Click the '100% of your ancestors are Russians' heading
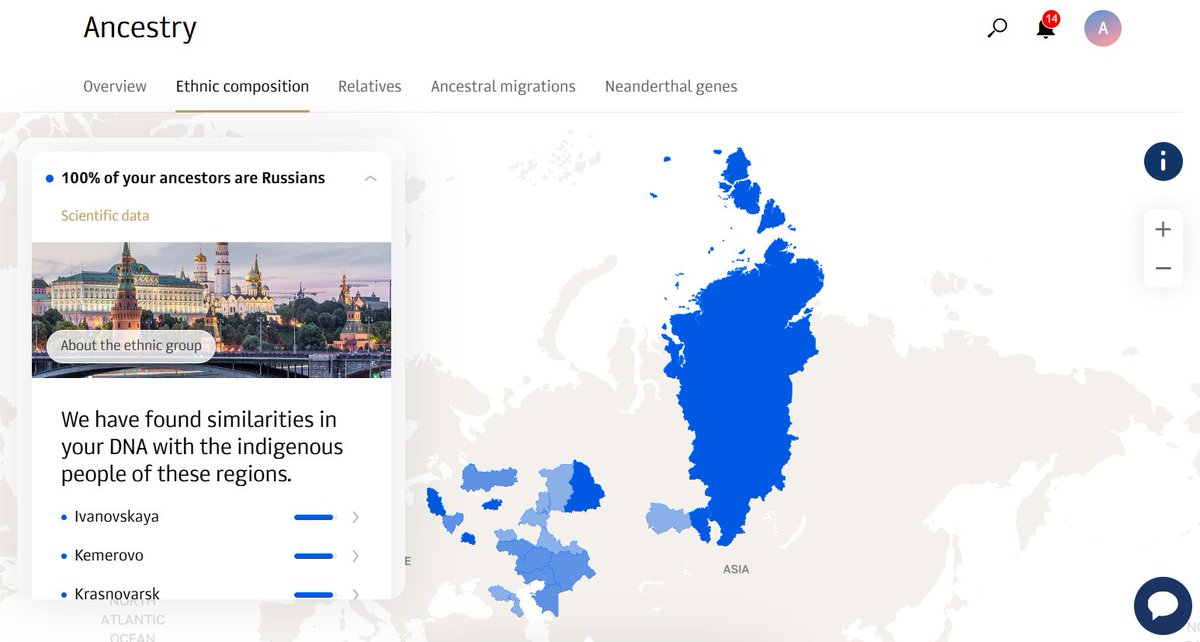Screen dimensions: 1200x642 (193, 178)
